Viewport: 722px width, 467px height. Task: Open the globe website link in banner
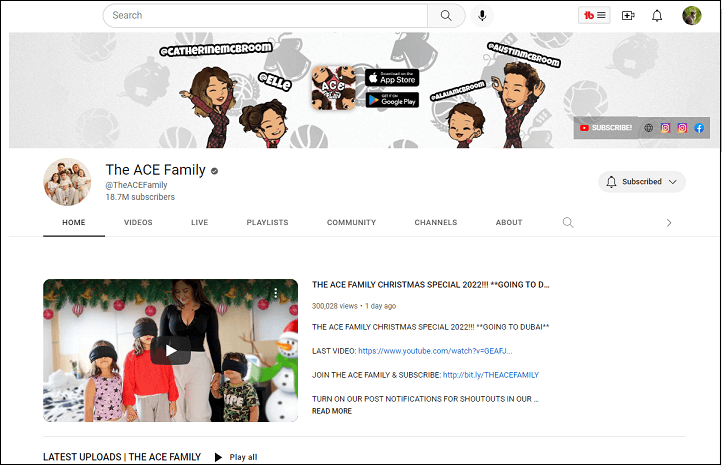click(648, 128)
